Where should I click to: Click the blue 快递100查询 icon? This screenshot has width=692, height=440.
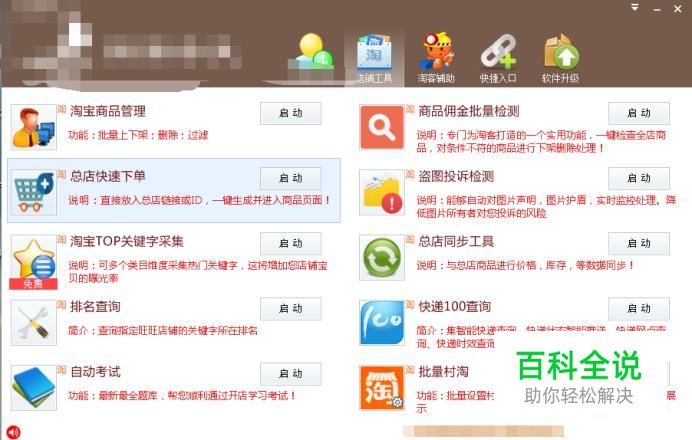point(382,323)
